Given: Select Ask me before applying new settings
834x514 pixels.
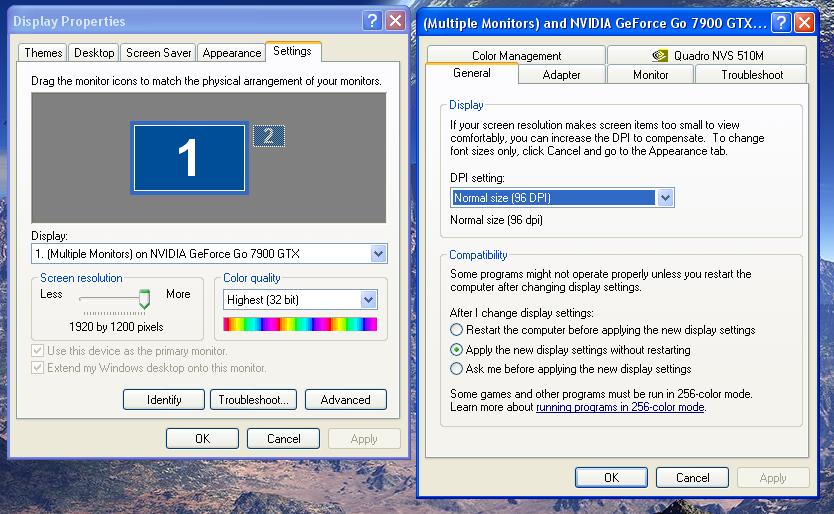Looking at the screenshot, I should coord(456,369).
